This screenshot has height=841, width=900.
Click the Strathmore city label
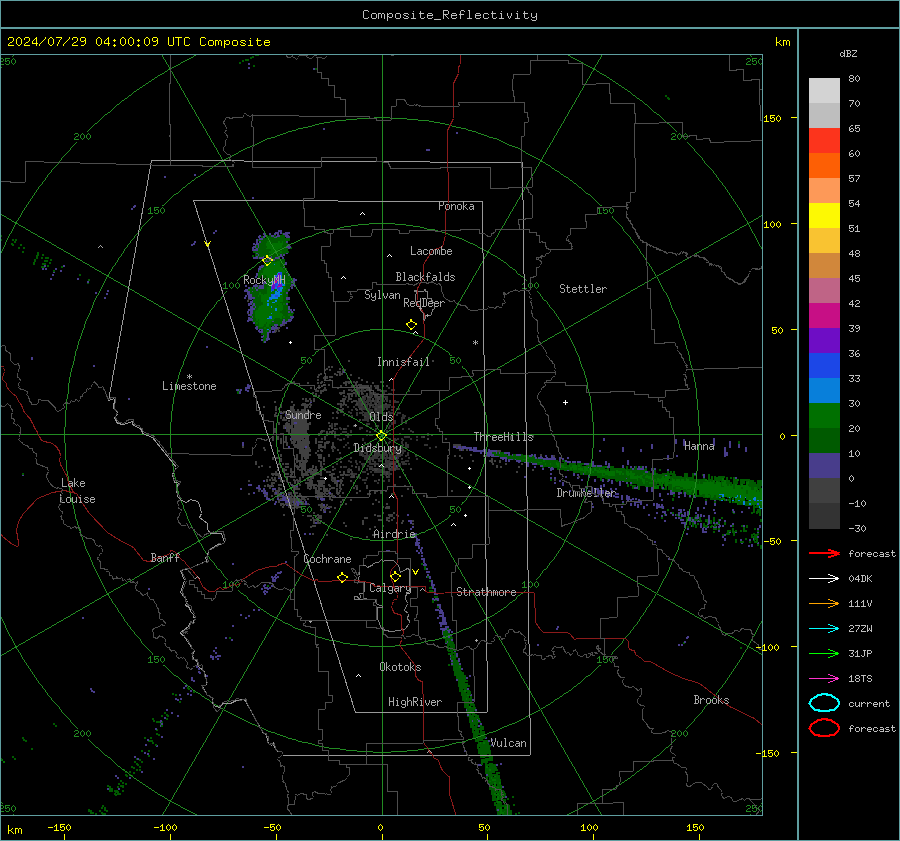[486, 592]
